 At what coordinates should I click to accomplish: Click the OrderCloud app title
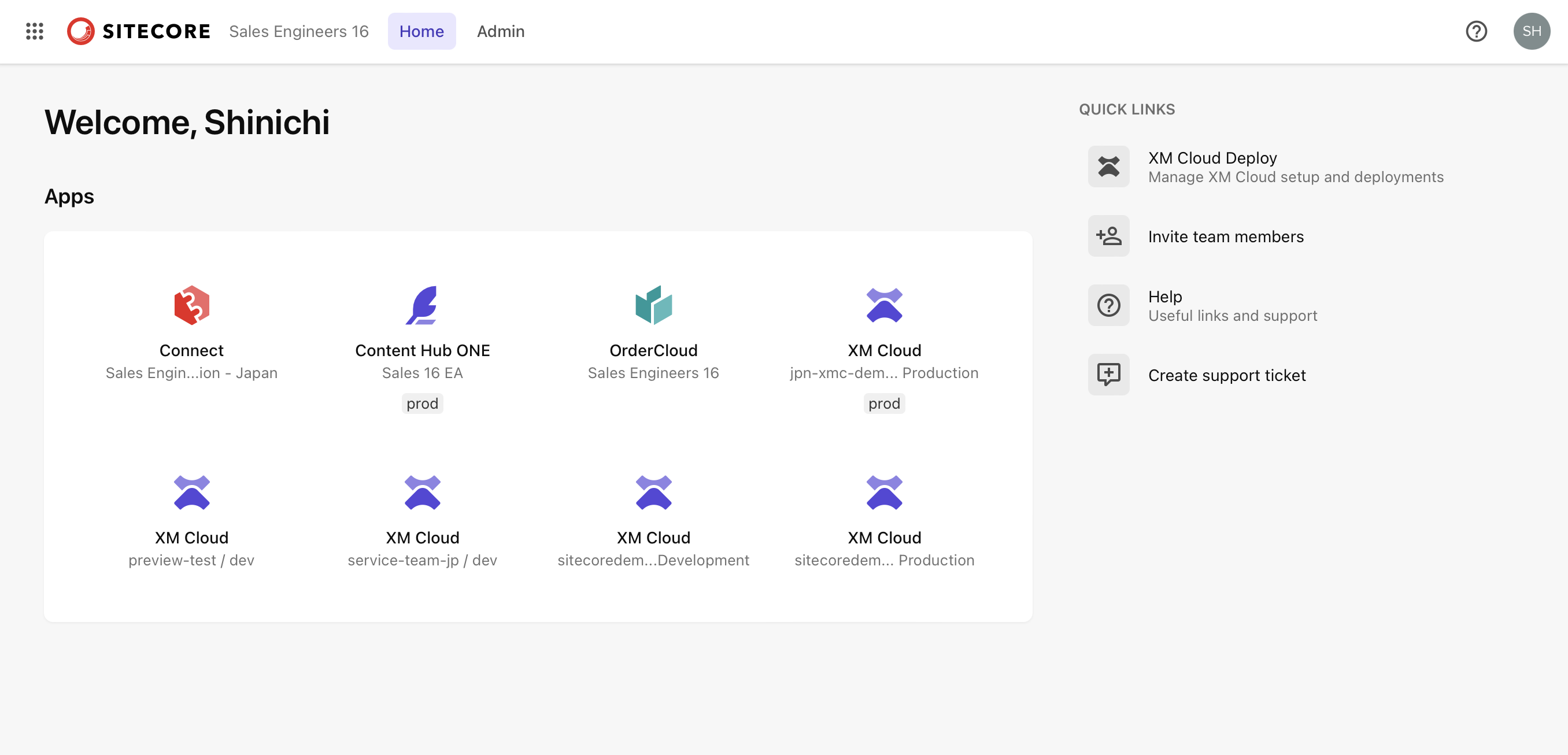point(653,350)
